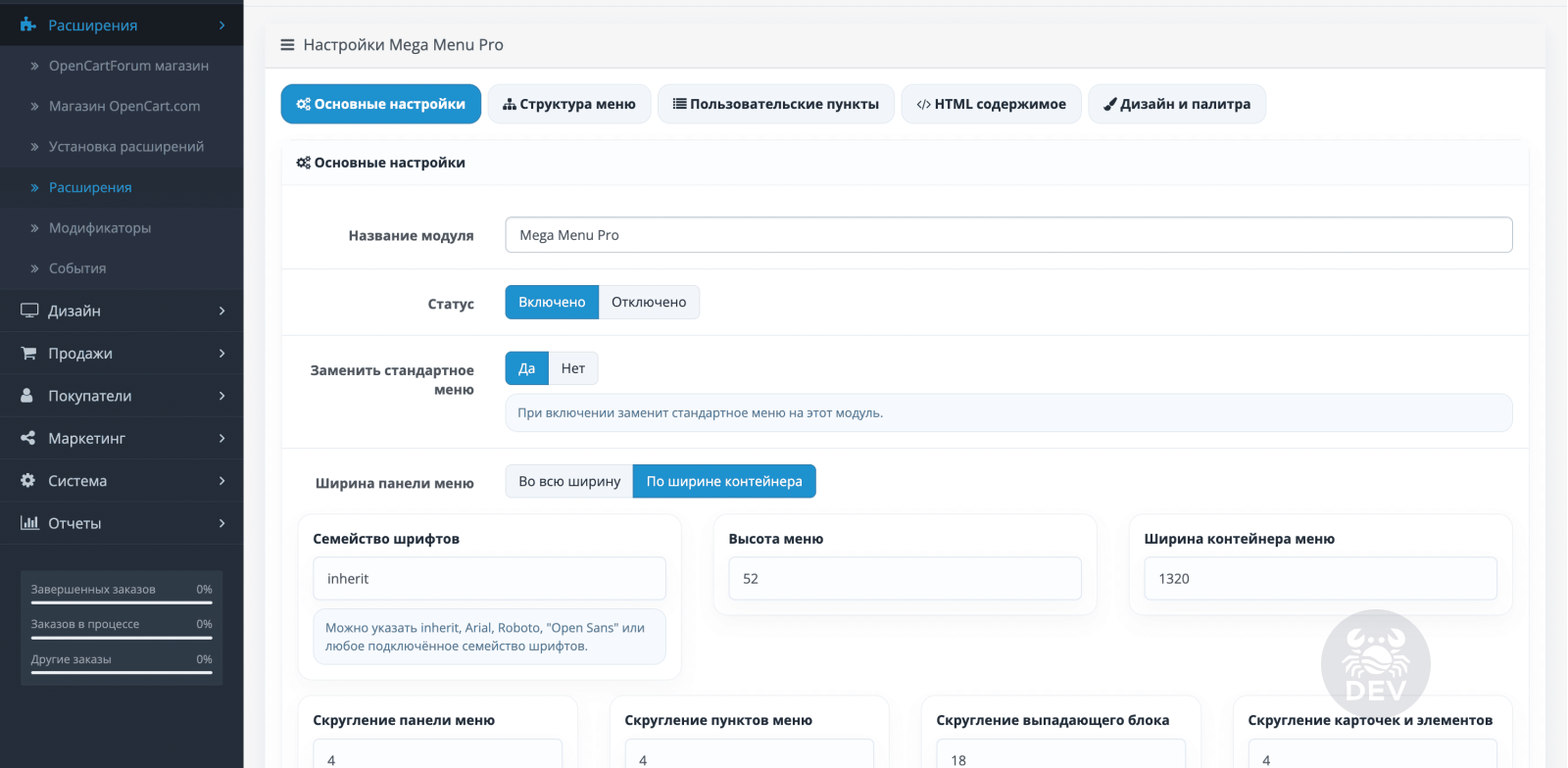Screen dimensions: 1568x768
Task: Click the puzzle icon beside Расширения header
Action: [x=28, y=24]
